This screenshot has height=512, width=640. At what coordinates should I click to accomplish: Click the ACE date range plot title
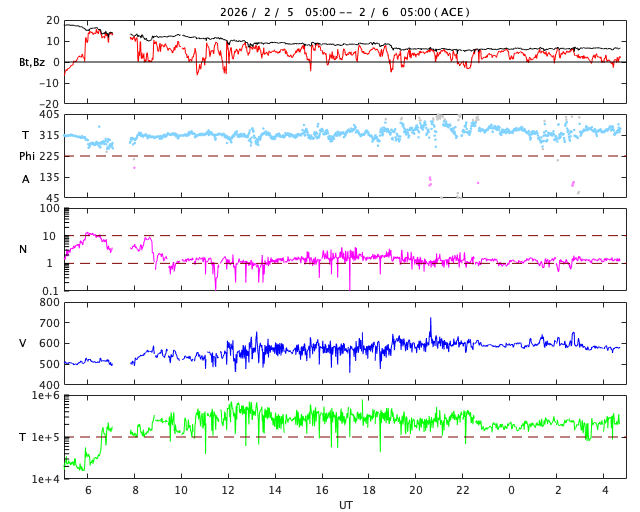[344, 12]
